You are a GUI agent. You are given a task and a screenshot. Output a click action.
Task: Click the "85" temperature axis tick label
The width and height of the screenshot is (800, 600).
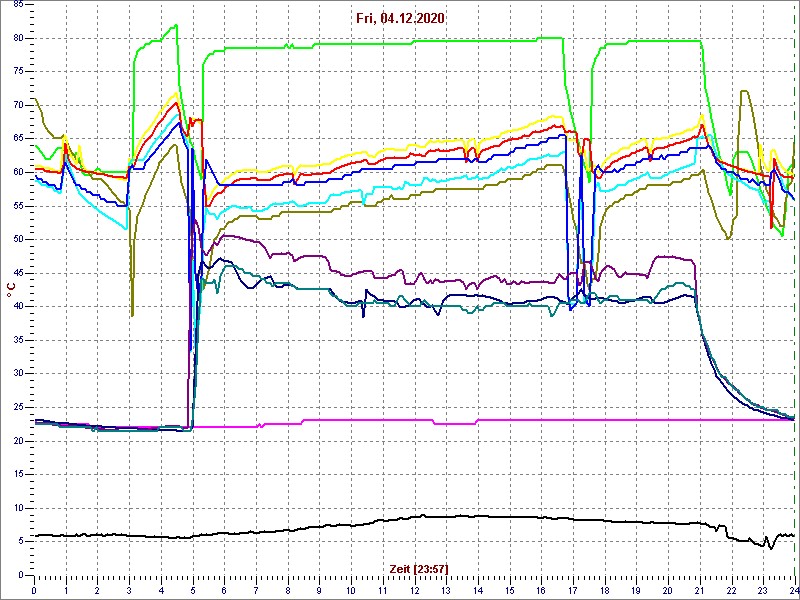[17, 5]
